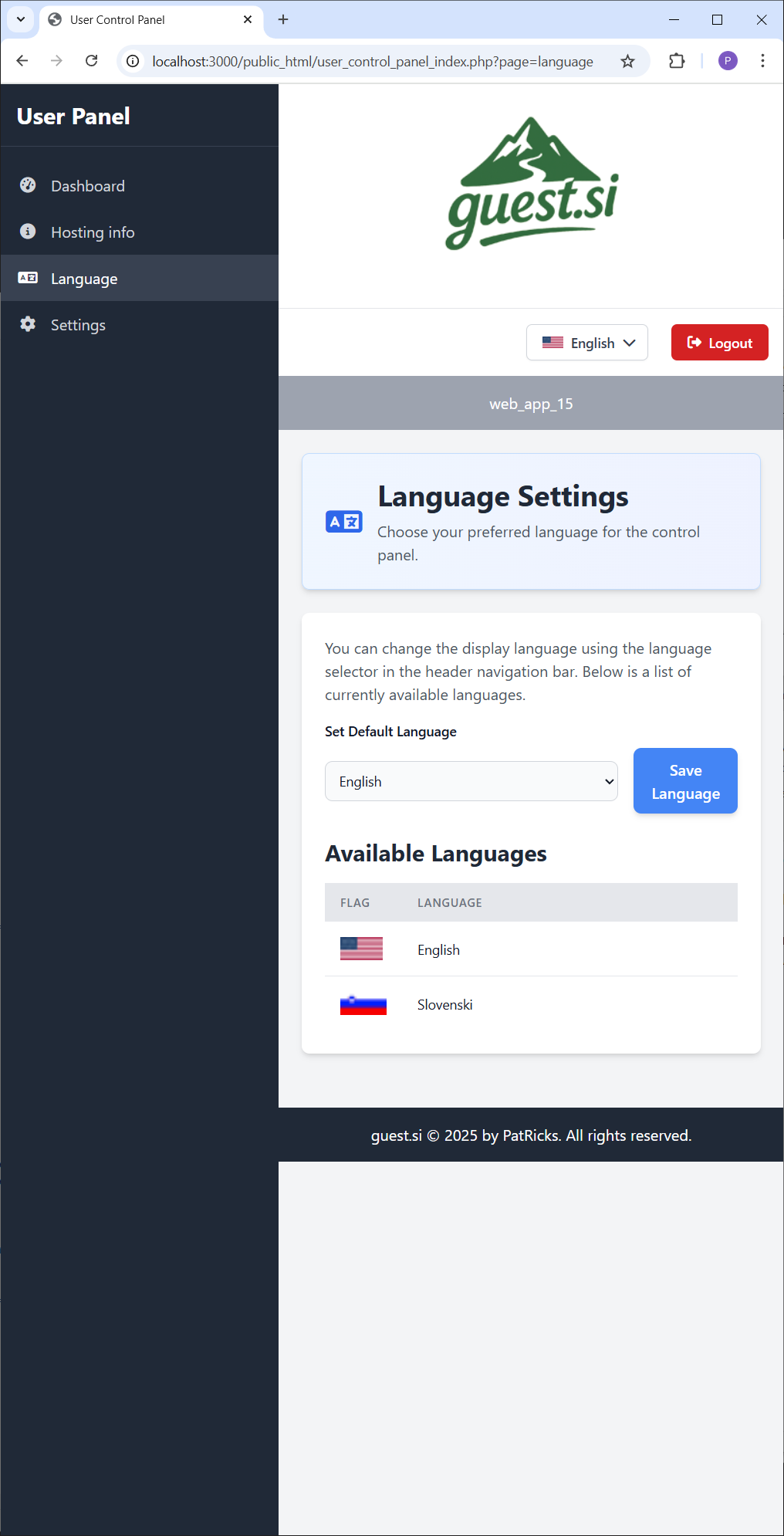
Task: Click the blue translate icon beside Language Settings
Action: [343, 522]
